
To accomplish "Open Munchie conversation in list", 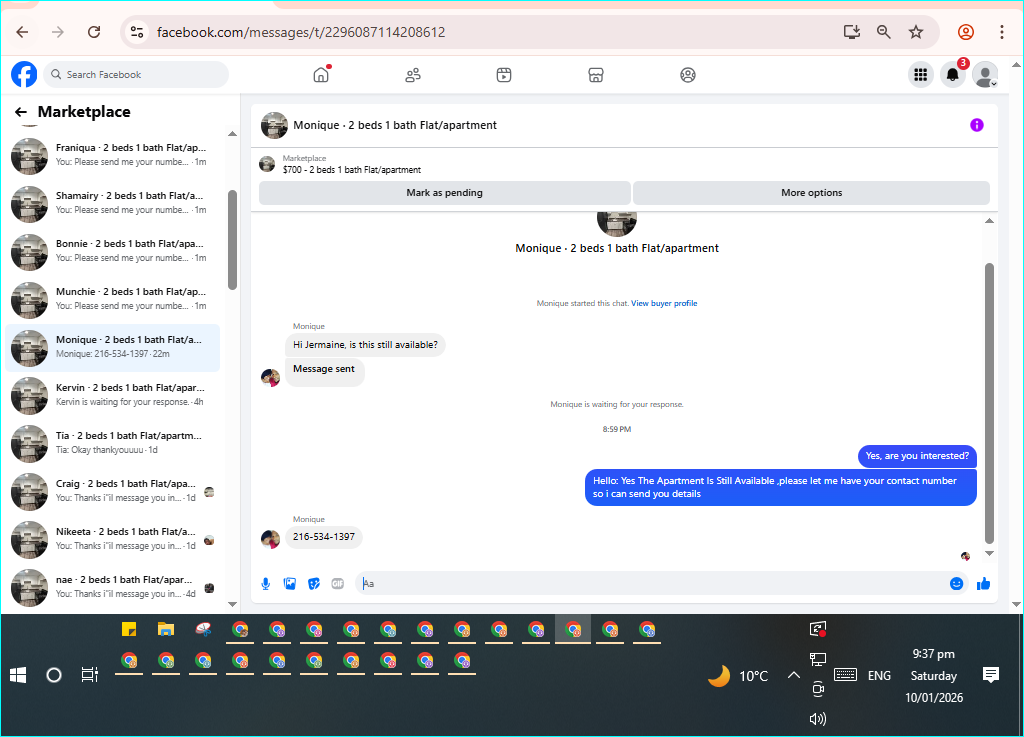I will (x=112, y=299).
